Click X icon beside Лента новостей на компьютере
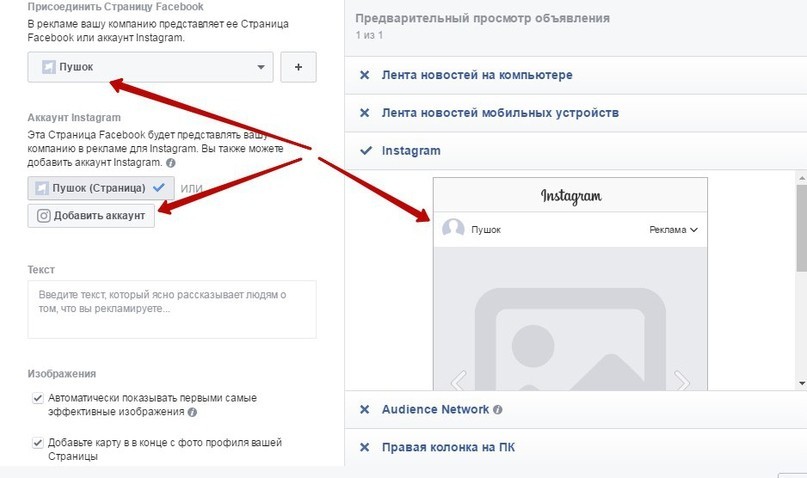Image resolution: width=807 pixels, height=478 pixels. pyautogui.click(x=364, y=75)
